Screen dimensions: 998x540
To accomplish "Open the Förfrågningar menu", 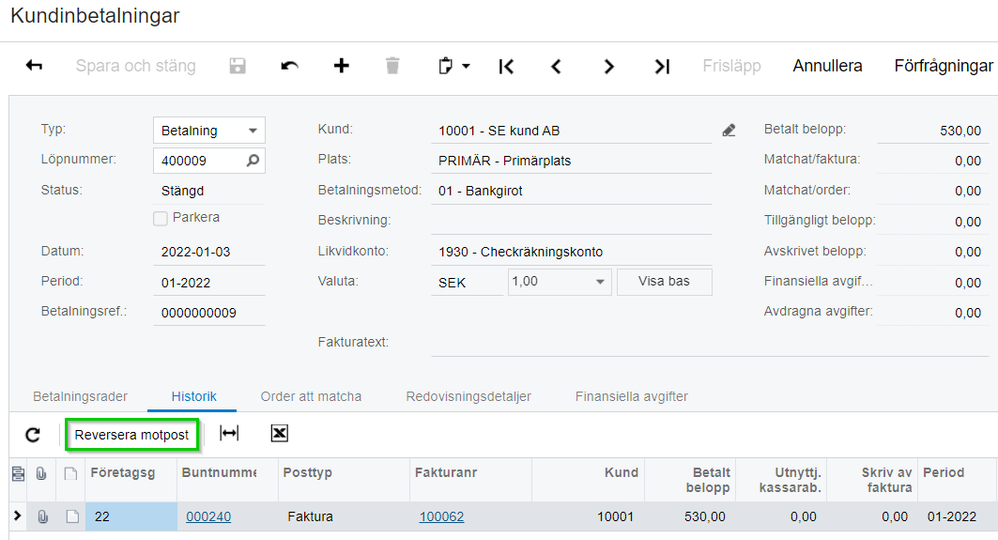I will 943,66.
